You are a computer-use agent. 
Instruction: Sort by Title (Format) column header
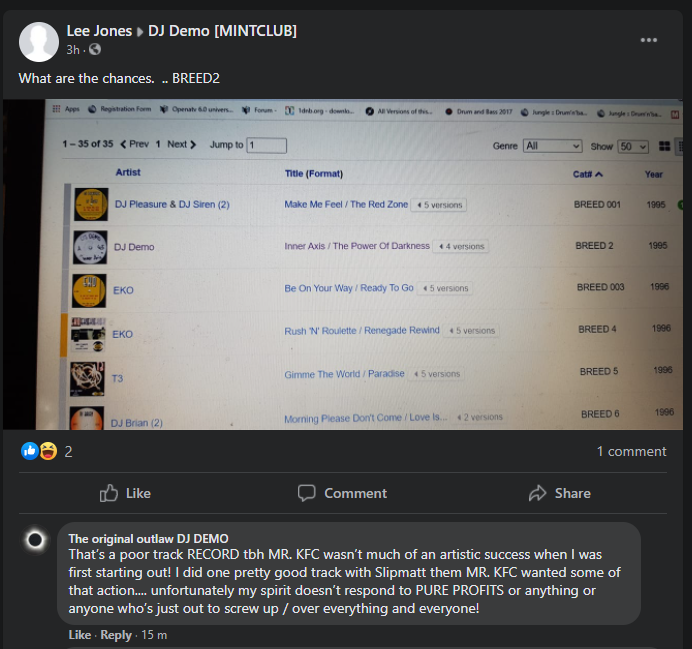314,173
